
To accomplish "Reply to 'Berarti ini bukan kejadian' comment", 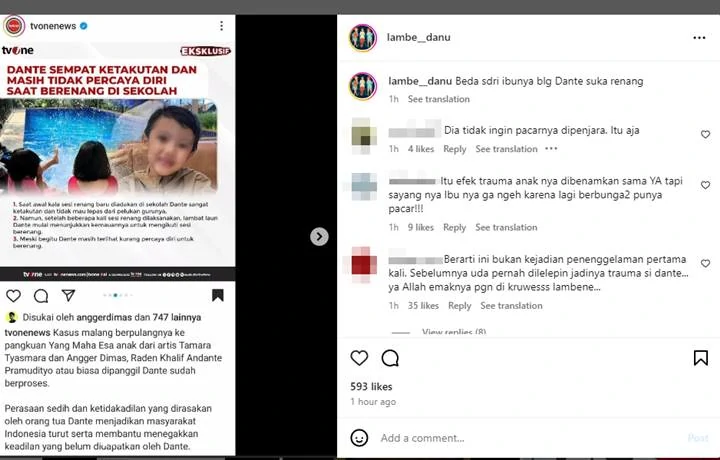I will 460,306.
